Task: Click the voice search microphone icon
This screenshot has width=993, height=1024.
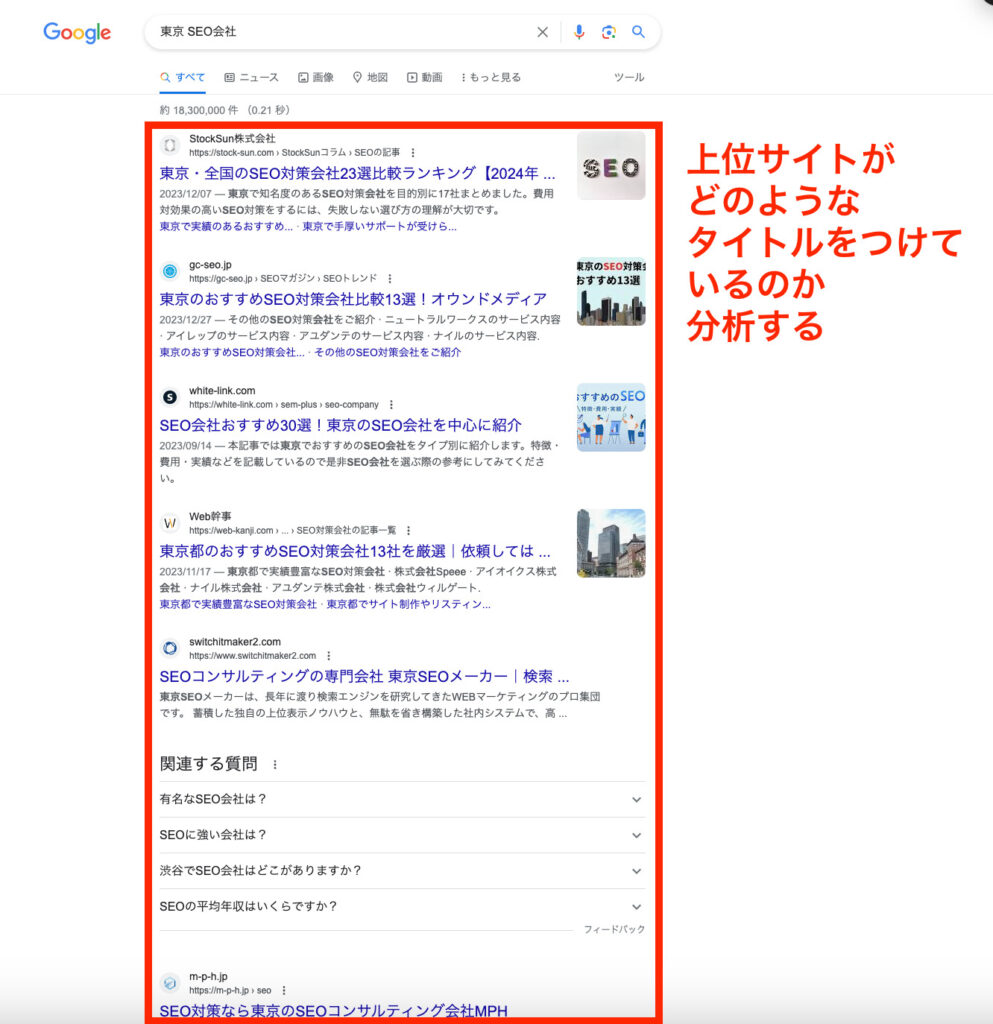Action: [579, 32]
